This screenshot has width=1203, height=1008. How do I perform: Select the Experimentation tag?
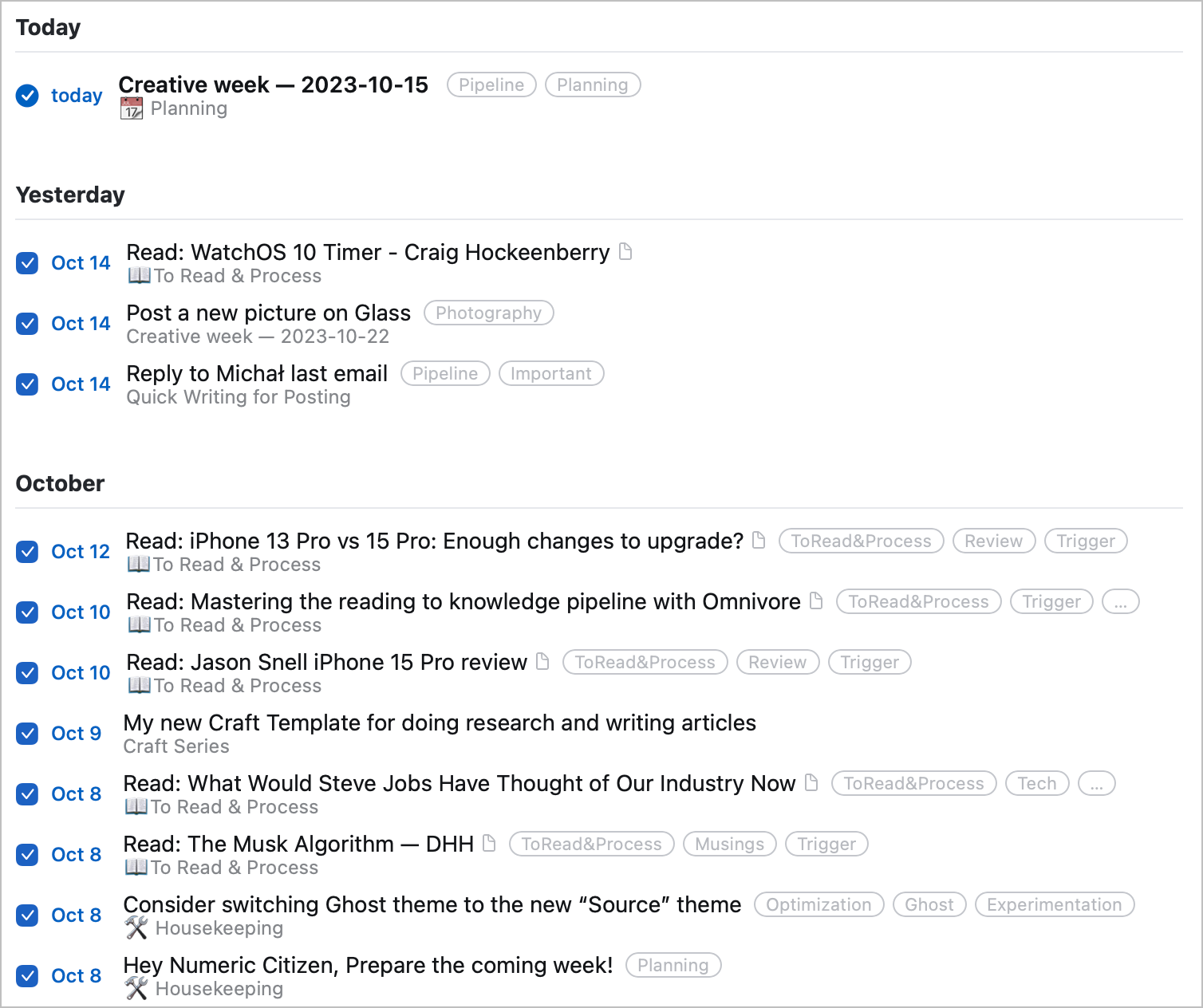point(1055,905)
